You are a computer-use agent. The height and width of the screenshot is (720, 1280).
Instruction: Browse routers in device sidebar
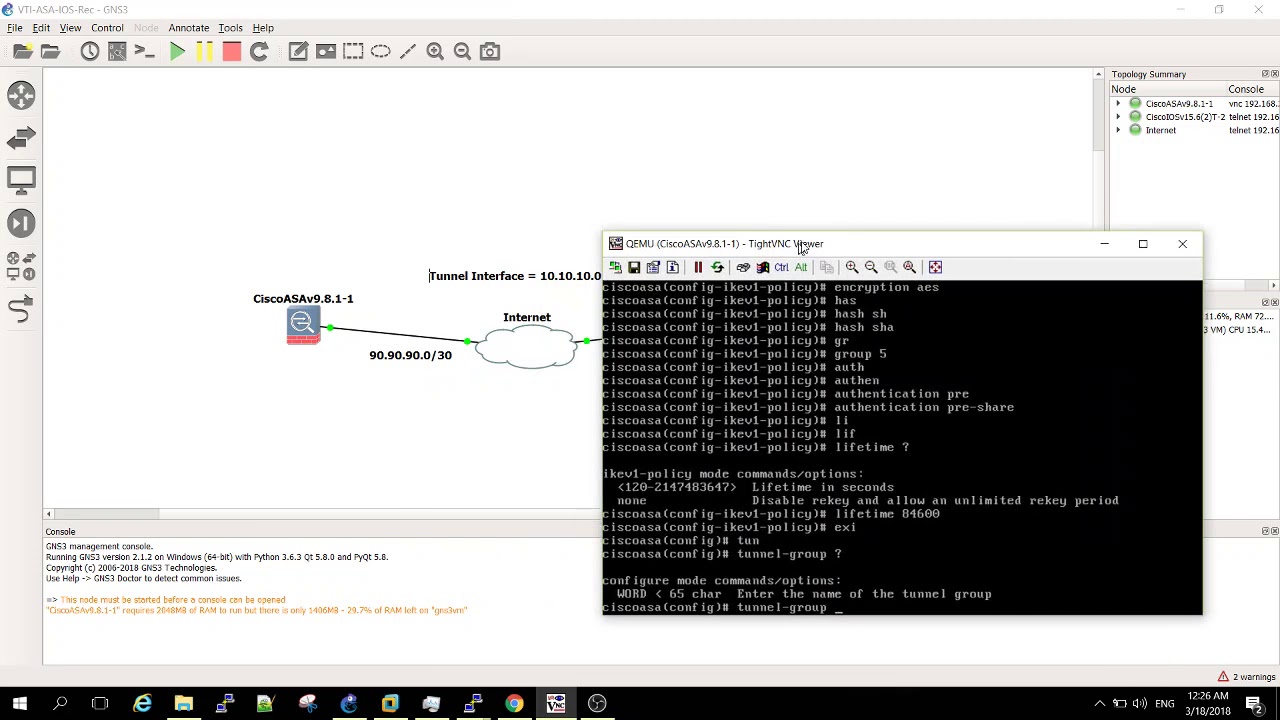coord(21,95)
